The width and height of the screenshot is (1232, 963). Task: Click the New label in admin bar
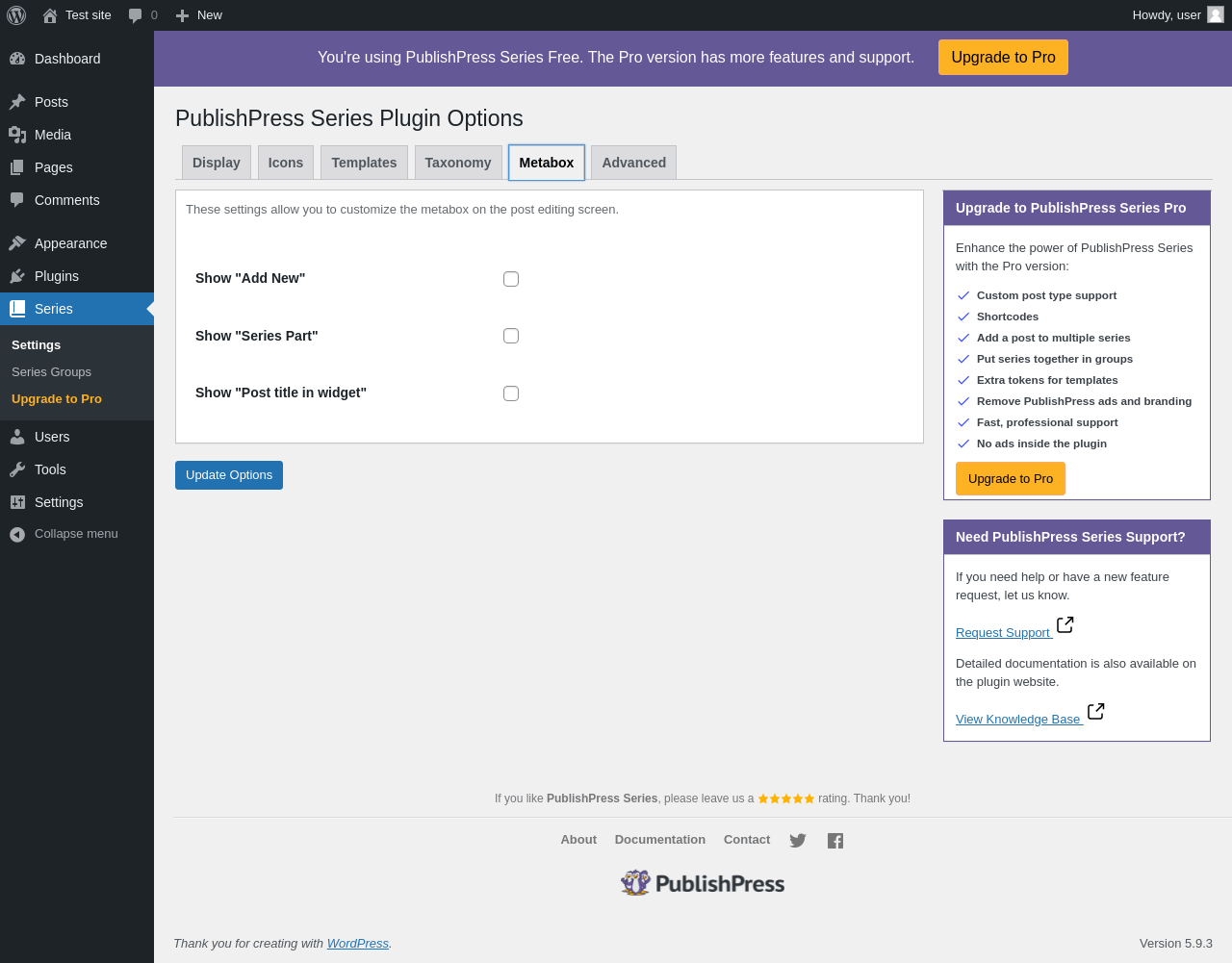(210, 15)
